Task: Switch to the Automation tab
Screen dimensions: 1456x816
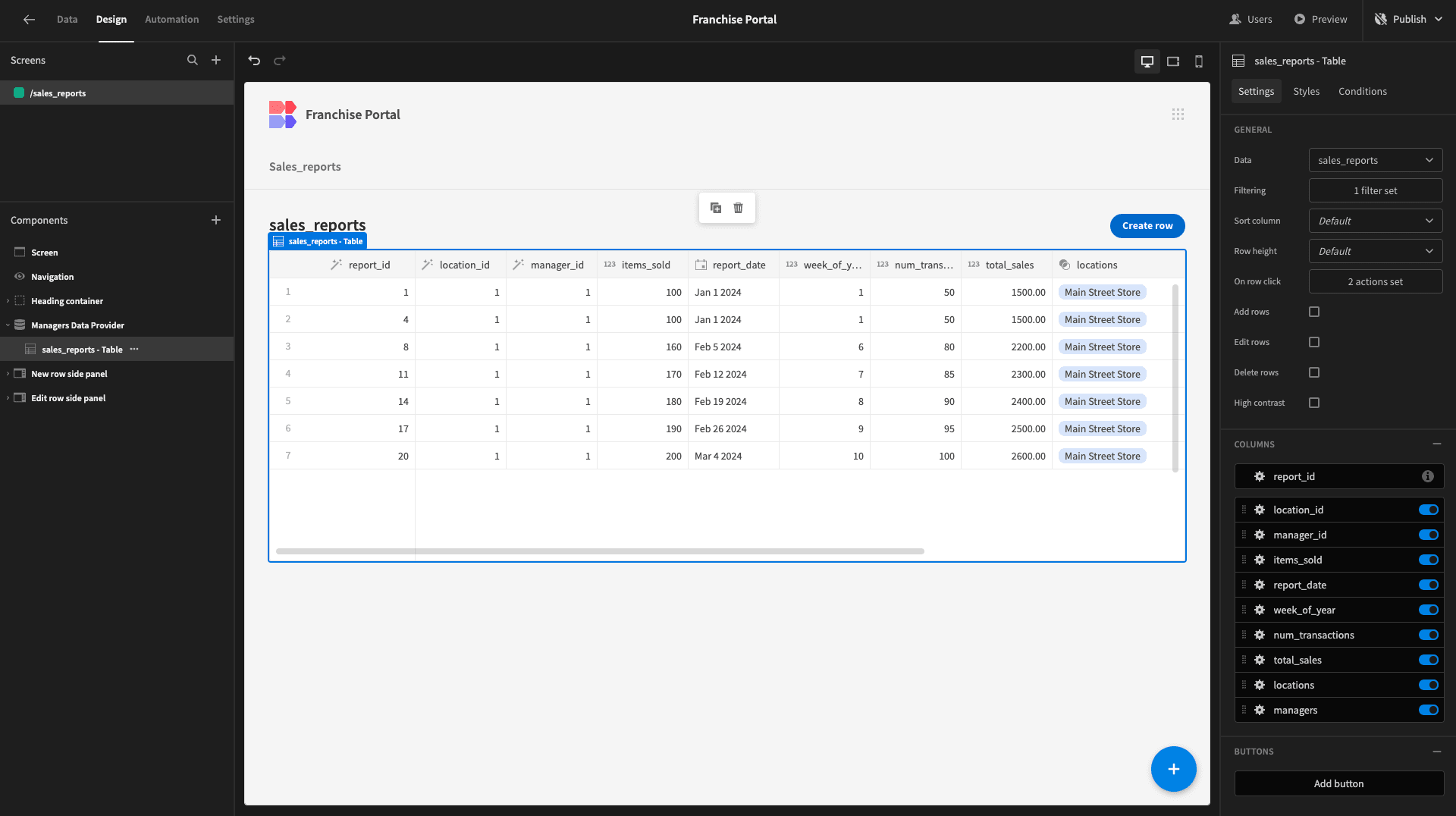Action: pyautogui.click(x=171, y=20)
